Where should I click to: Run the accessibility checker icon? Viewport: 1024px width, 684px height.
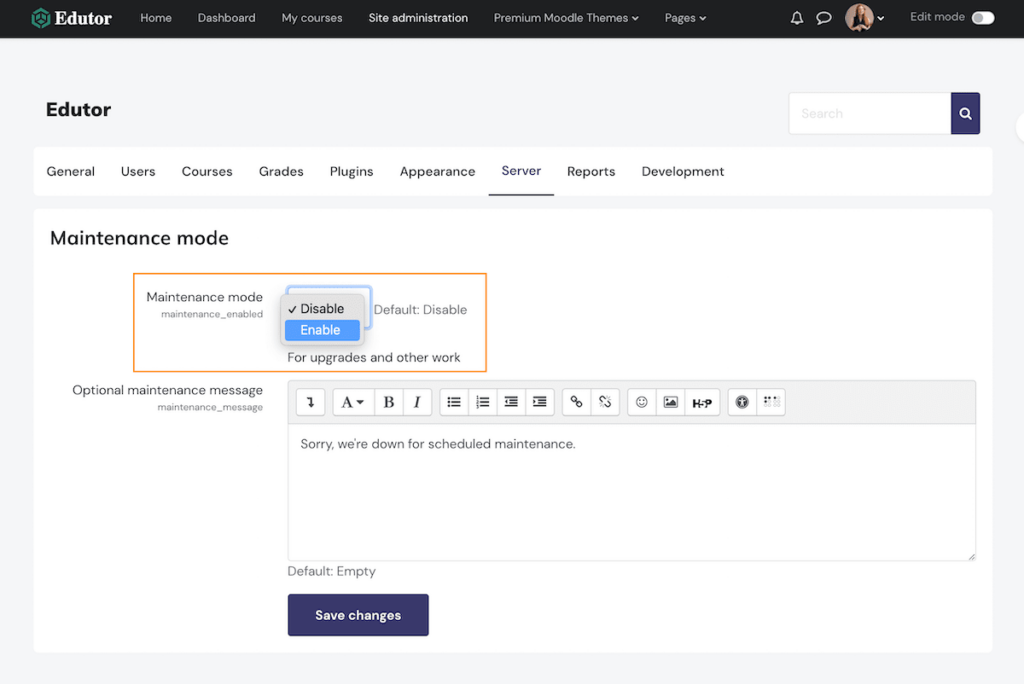click(741, 401)
